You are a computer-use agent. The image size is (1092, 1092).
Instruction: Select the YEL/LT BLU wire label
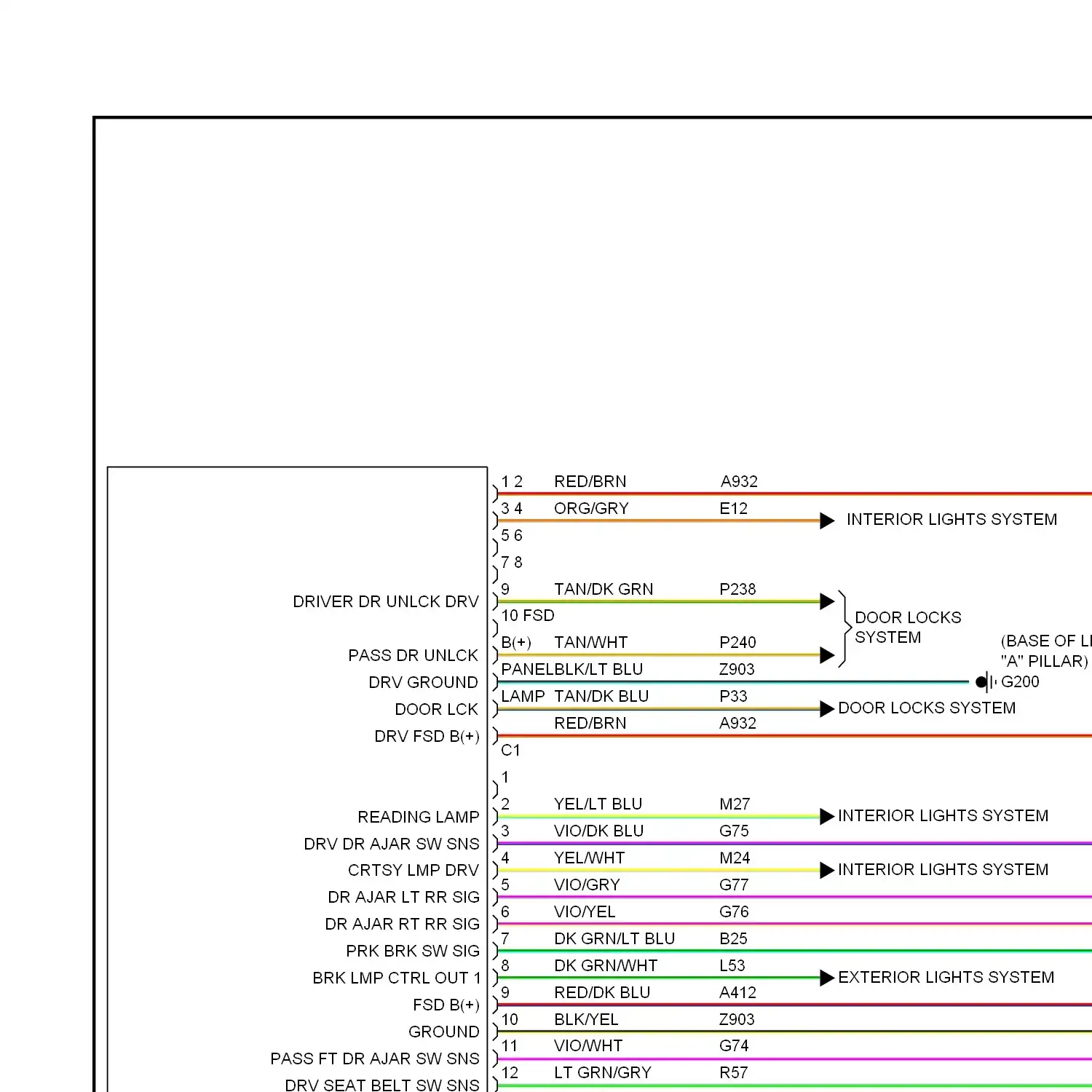[x=598, y=804]
